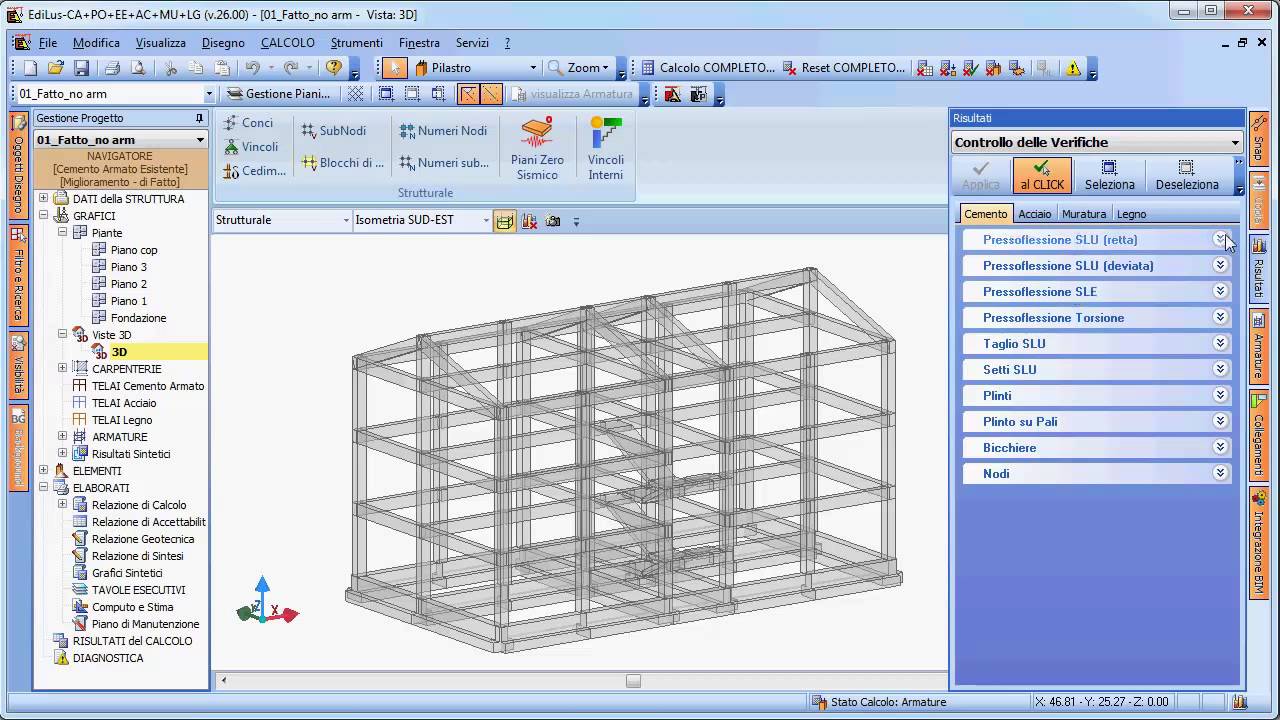The image size is (1280, 720).
Task: Open the CALCOLO menu
Action: click(x=288, y=43)
